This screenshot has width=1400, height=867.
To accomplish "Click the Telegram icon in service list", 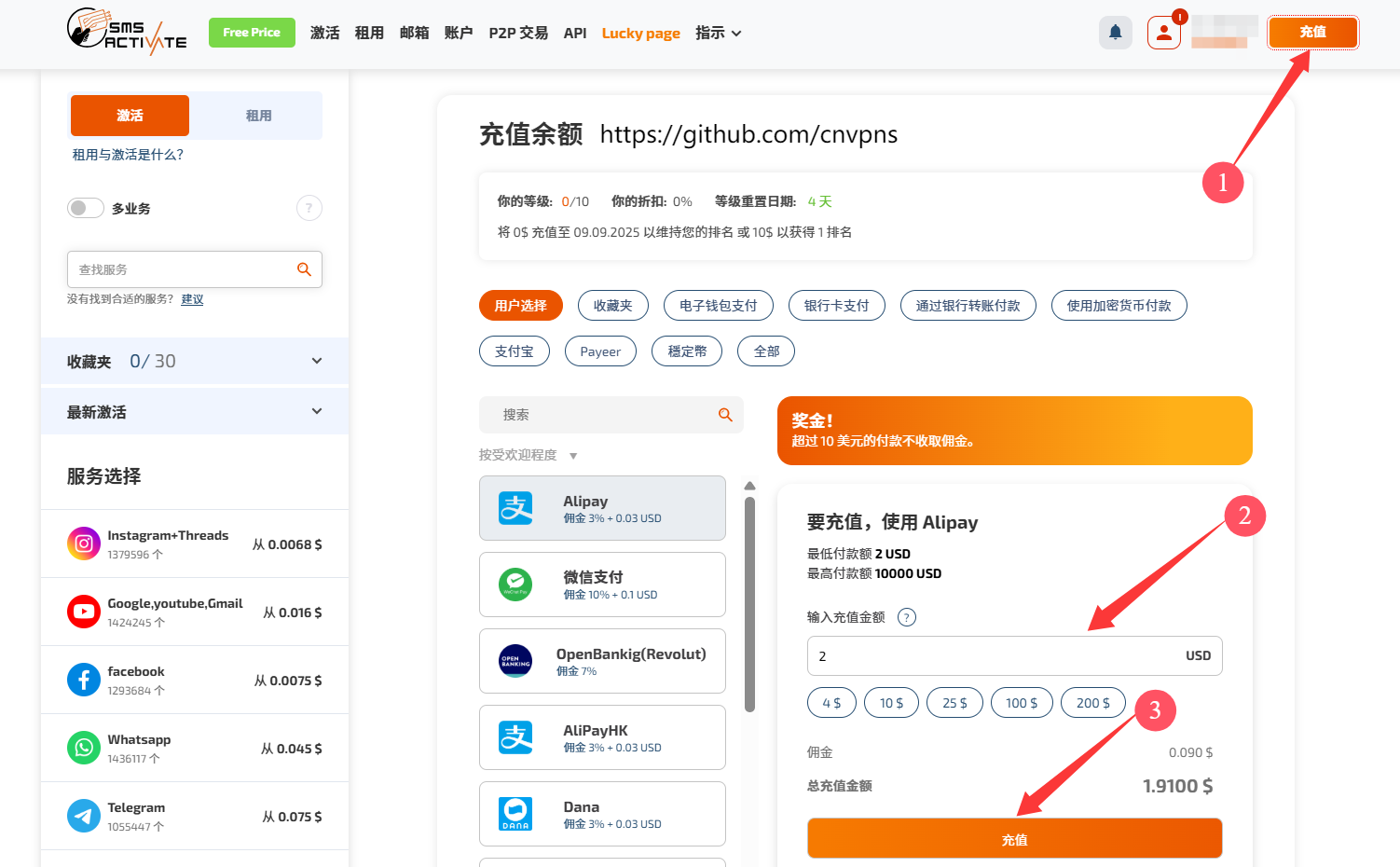I will (84, 816).
